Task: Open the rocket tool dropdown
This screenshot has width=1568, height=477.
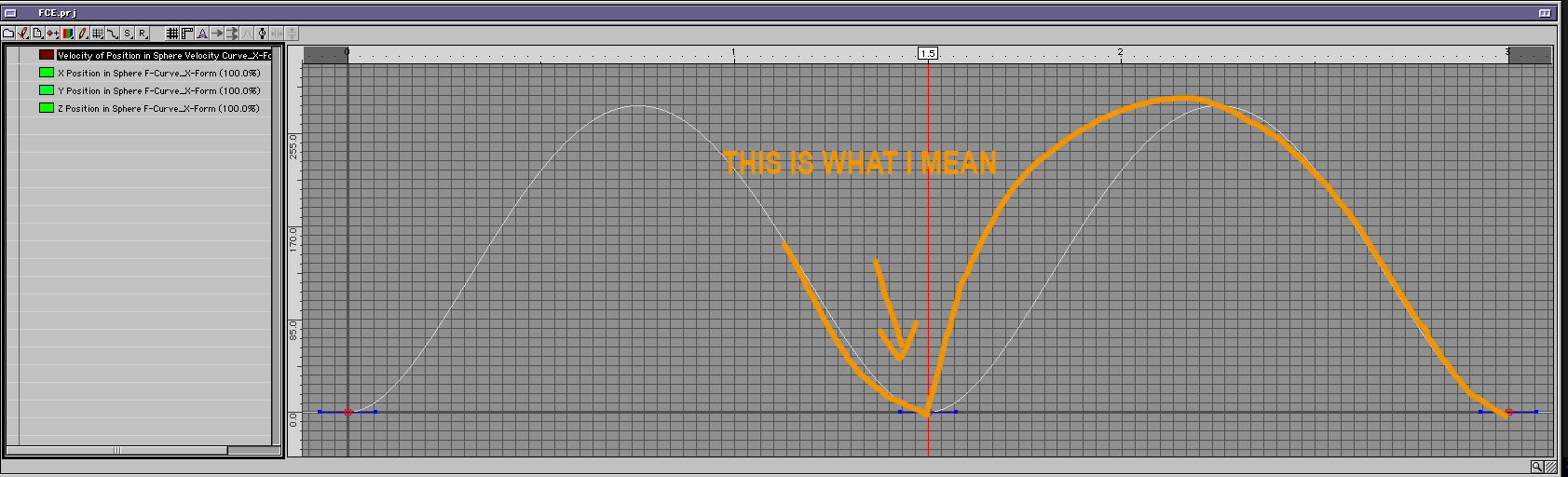Action: point(23,34)
